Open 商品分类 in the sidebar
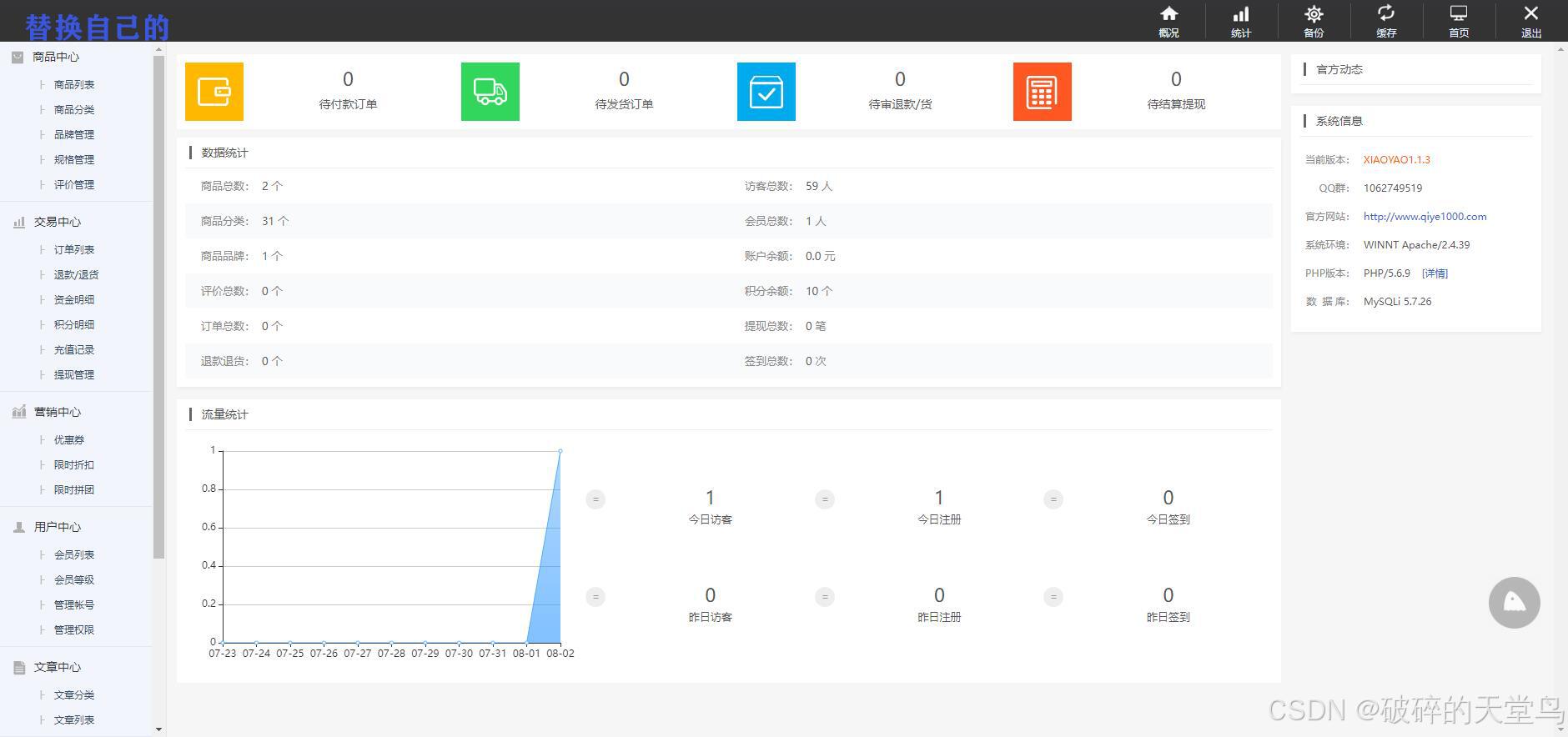The width and height of the screenshot is (1568, 737). tap(74, 109)
